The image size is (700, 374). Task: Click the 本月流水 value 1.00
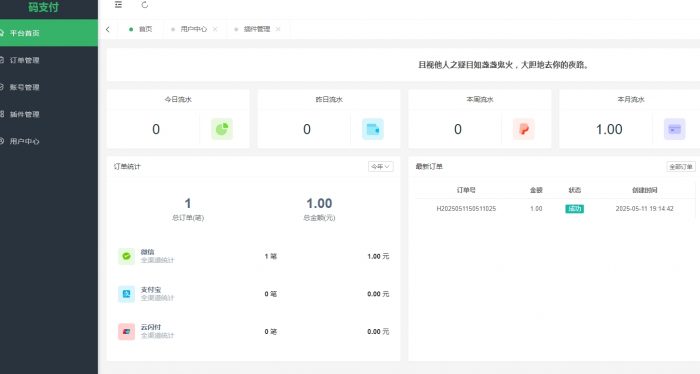(x=609, y=129)
